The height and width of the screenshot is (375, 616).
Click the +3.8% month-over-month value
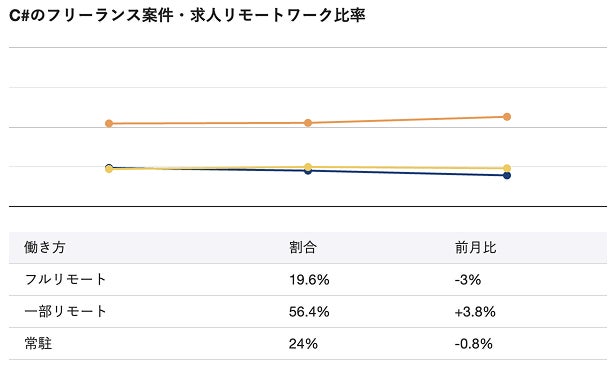click(x=475, y=312)
